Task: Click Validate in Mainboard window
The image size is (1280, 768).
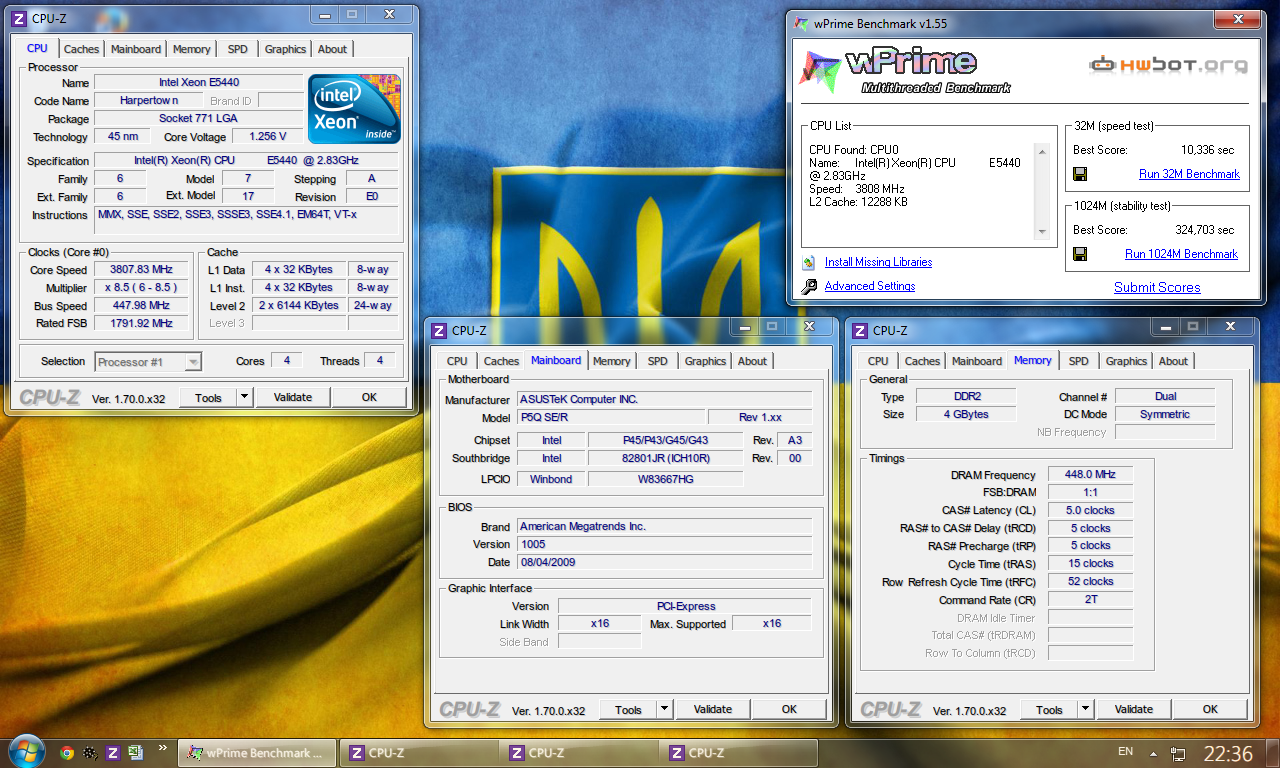Action: 713,709
